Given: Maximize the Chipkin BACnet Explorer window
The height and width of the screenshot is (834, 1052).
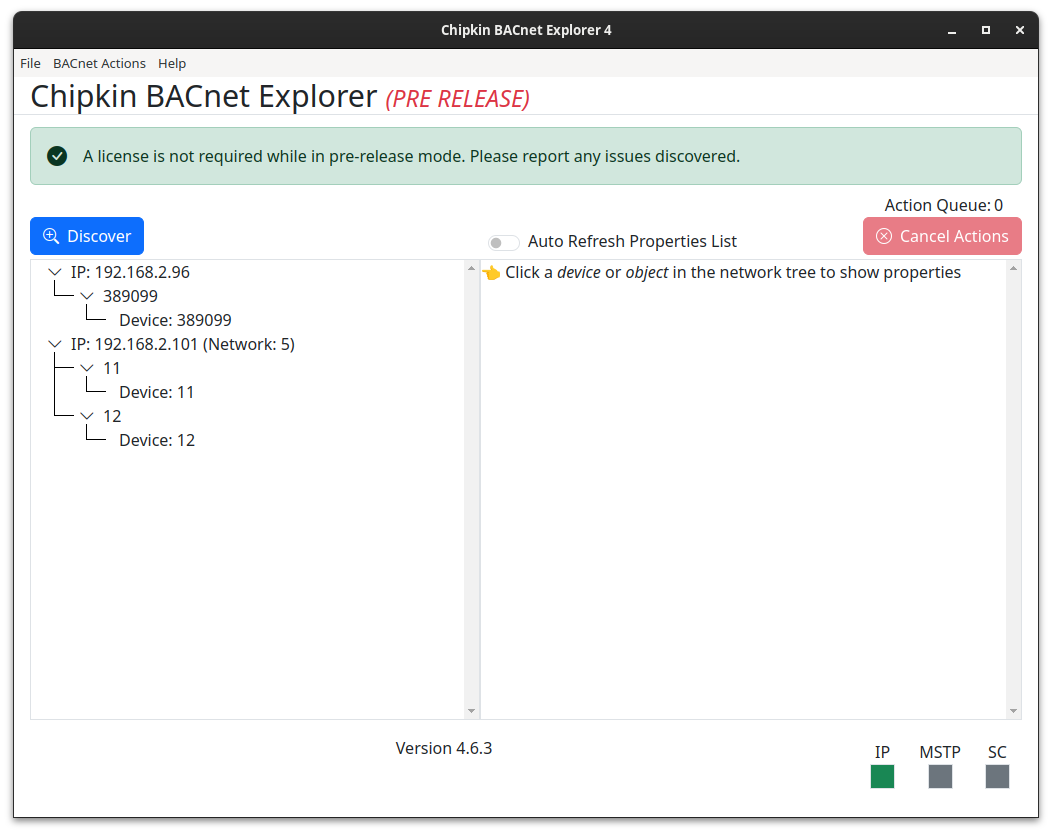Looking at the screenshot, I should click(986, 30).
